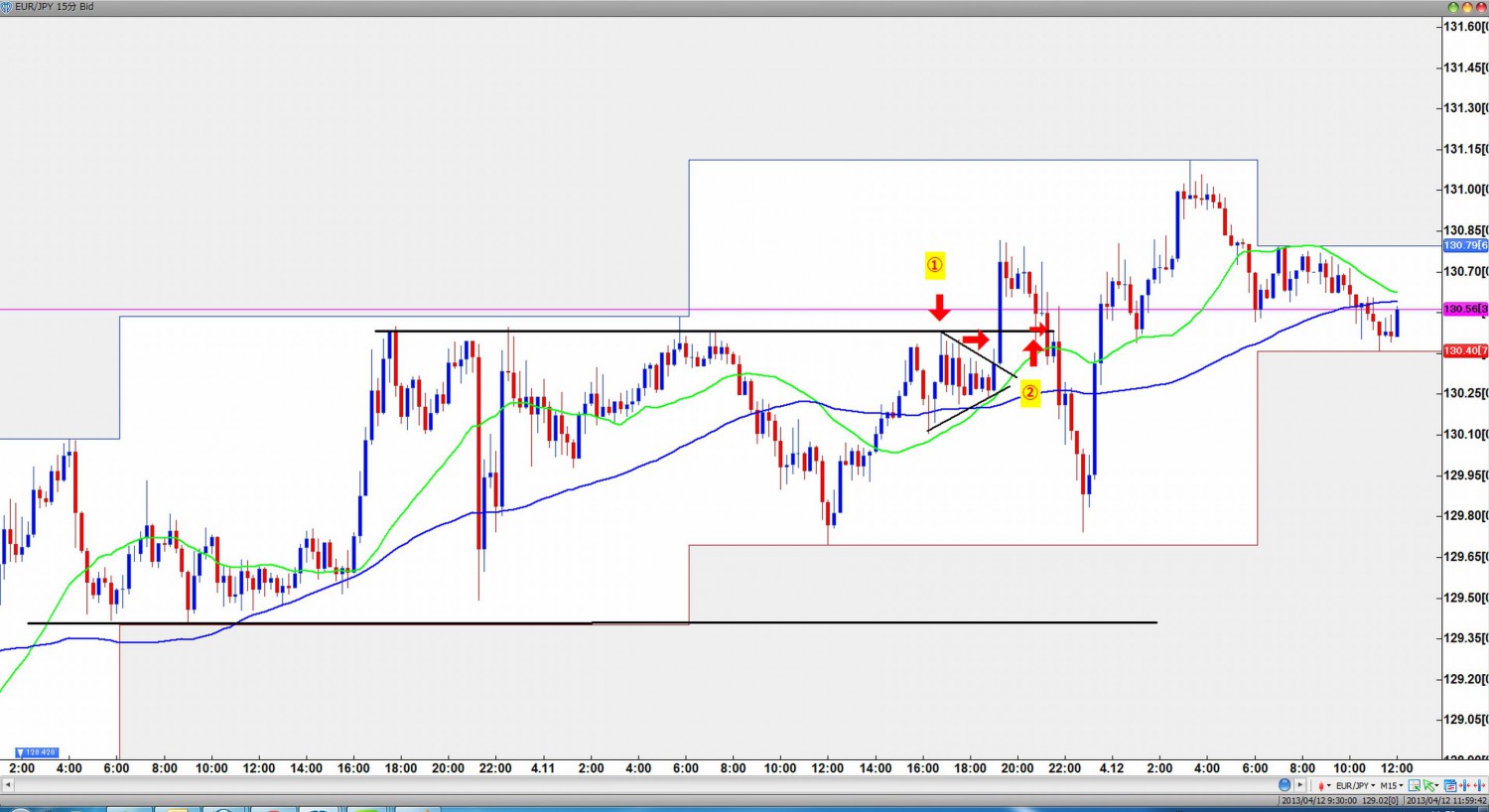Click the 129.50 label on price axis
The height and width of the screenshot is (812, 1489).
[1466, 598]
